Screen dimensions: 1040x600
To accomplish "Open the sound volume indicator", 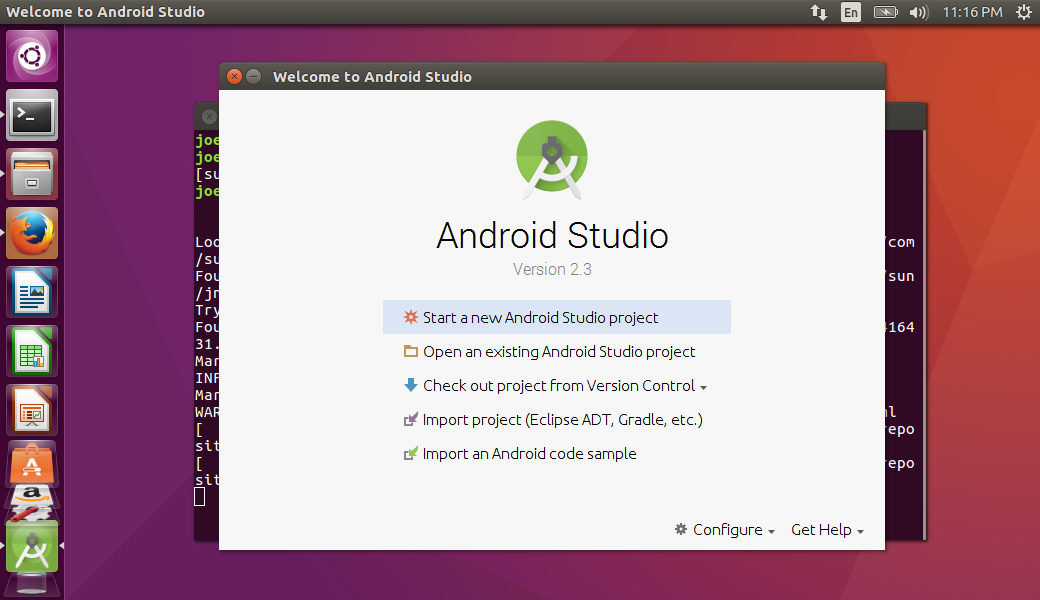I will pyautogui.click(x=919, y=12).
